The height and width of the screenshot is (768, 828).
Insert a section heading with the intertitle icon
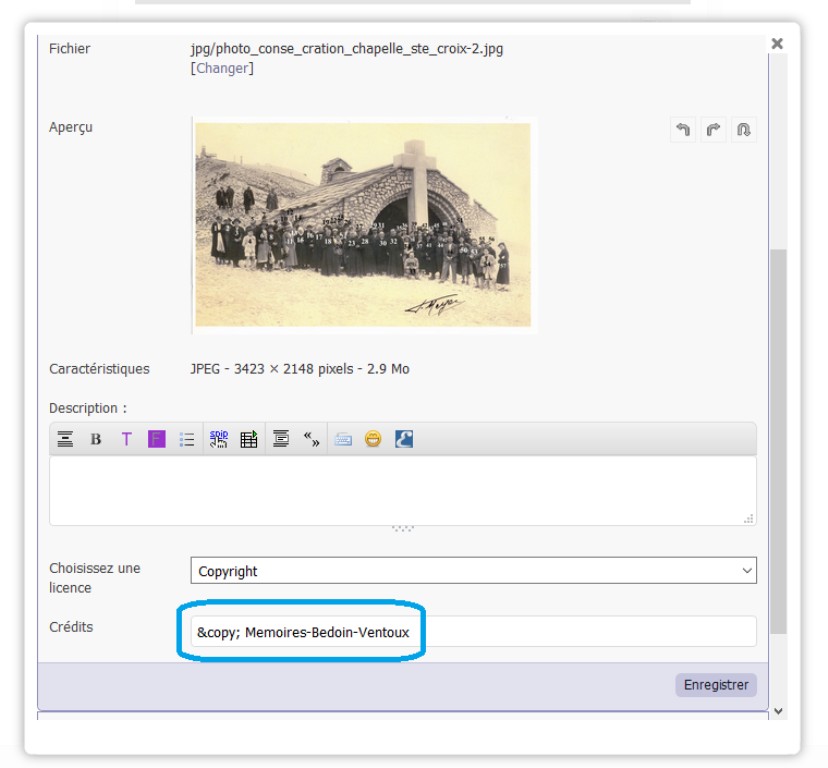point(65,439)
